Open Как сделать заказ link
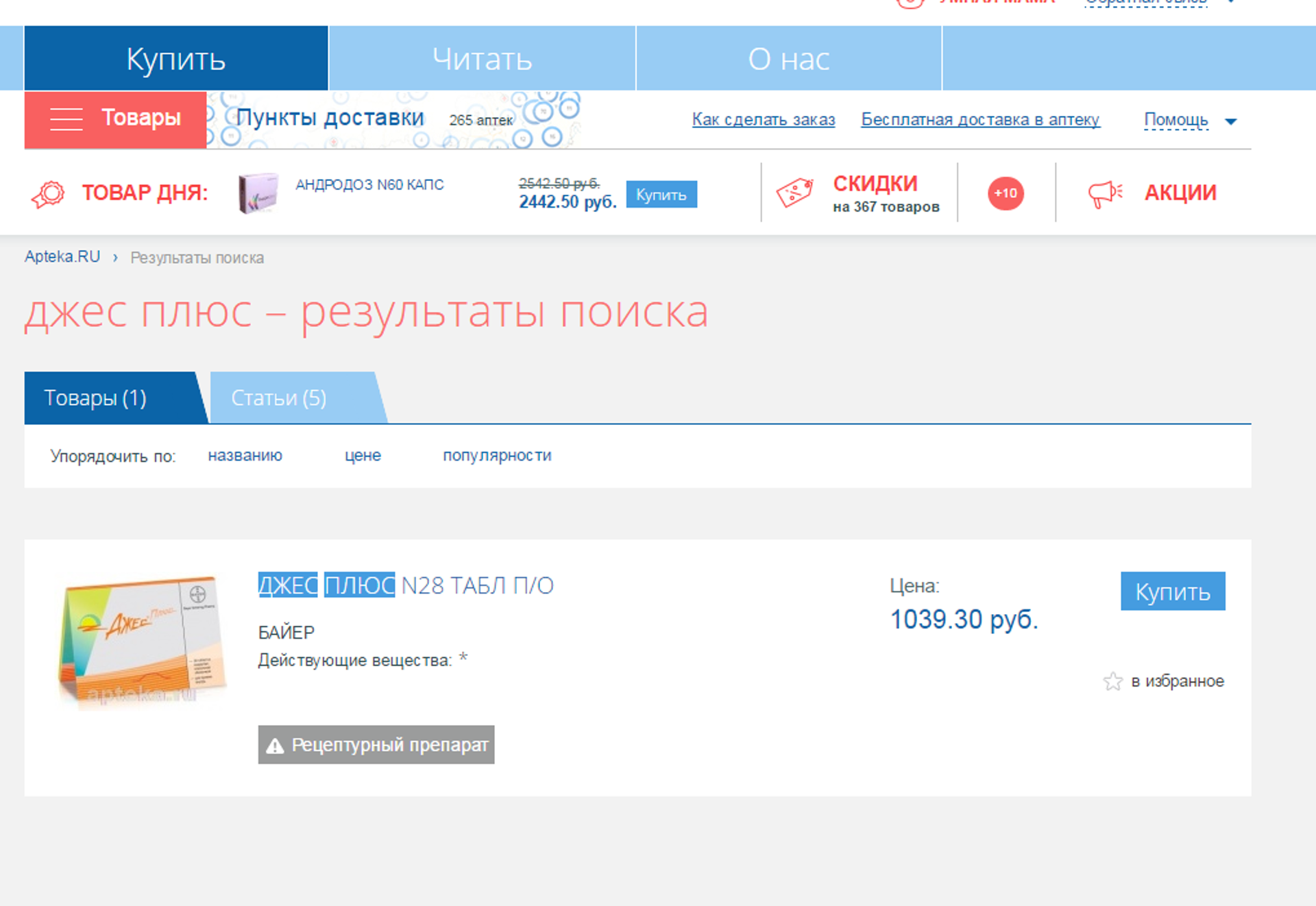This screenshot has width=1316, height=906. coord(764,119)
